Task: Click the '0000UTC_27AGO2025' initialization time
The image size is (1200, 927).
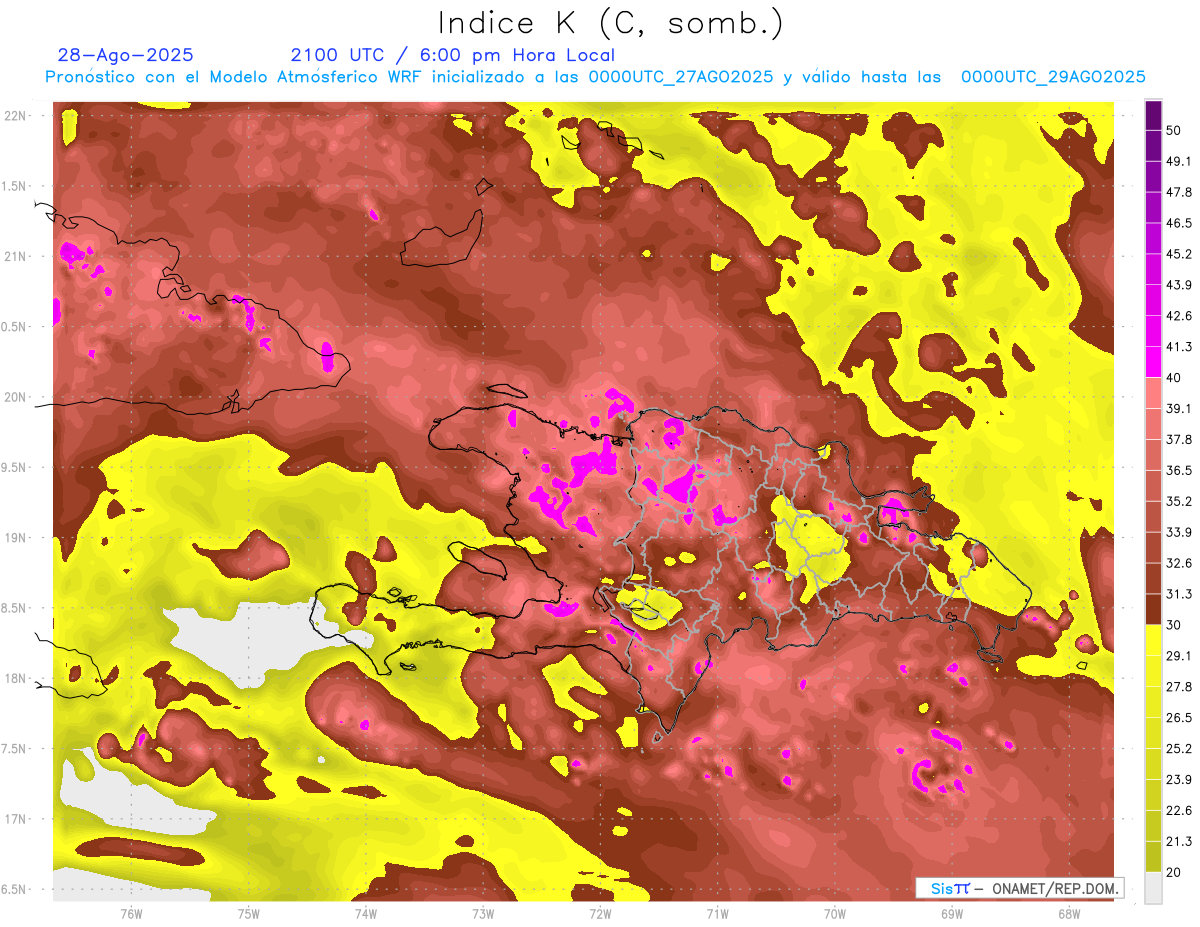Action: [681, 77]
